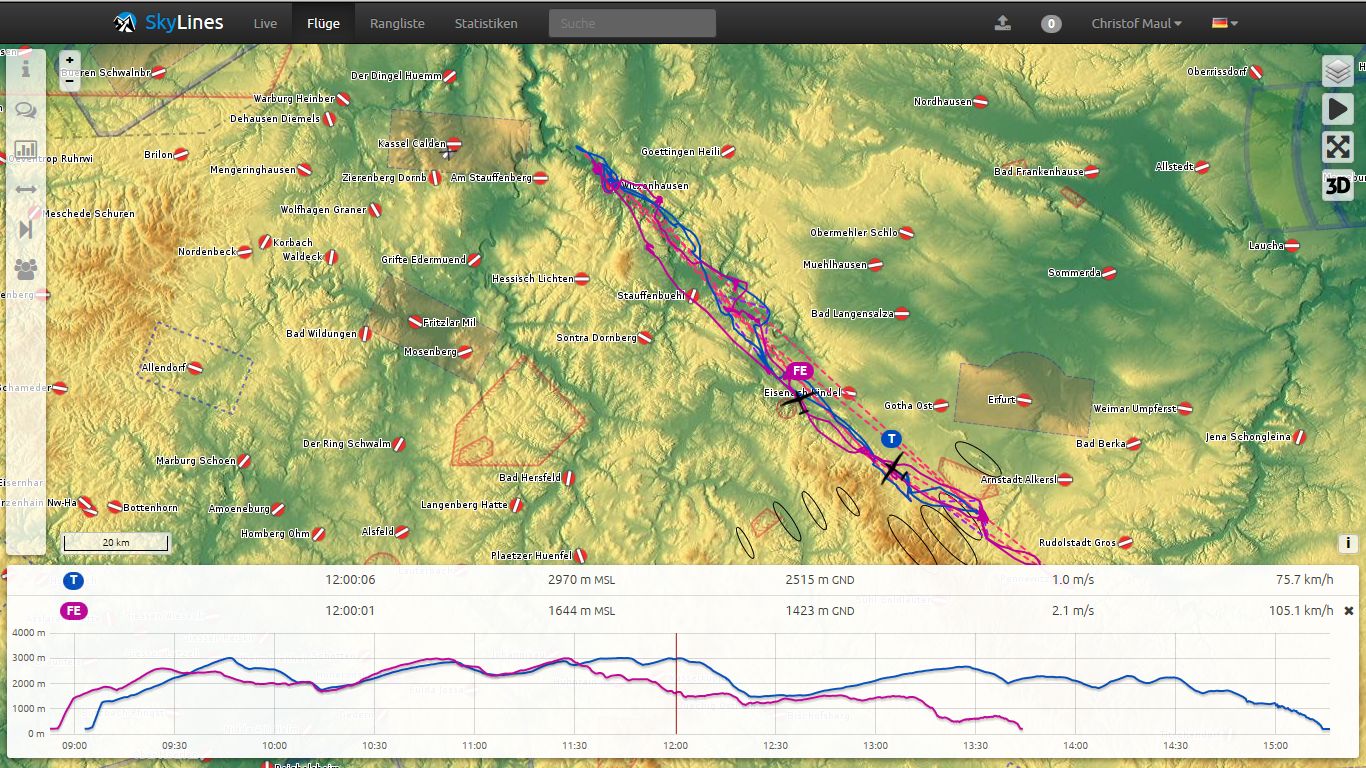Open the bar chart statistics panel

click(x=26, y=149)
